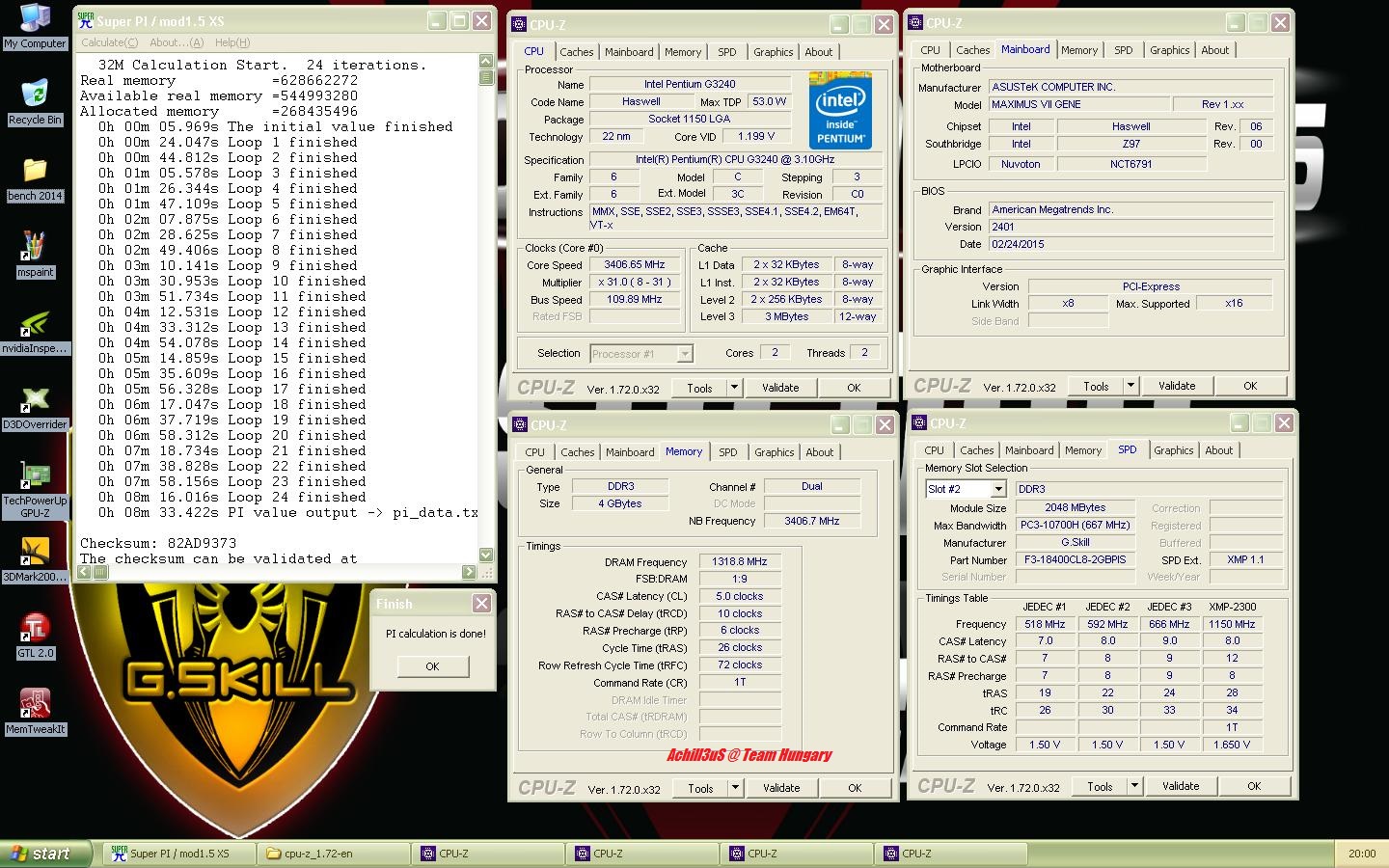This screenshot has height=868, width=1389.
Task: Switch to Super PI taskbar button
Action: (178, 854)
